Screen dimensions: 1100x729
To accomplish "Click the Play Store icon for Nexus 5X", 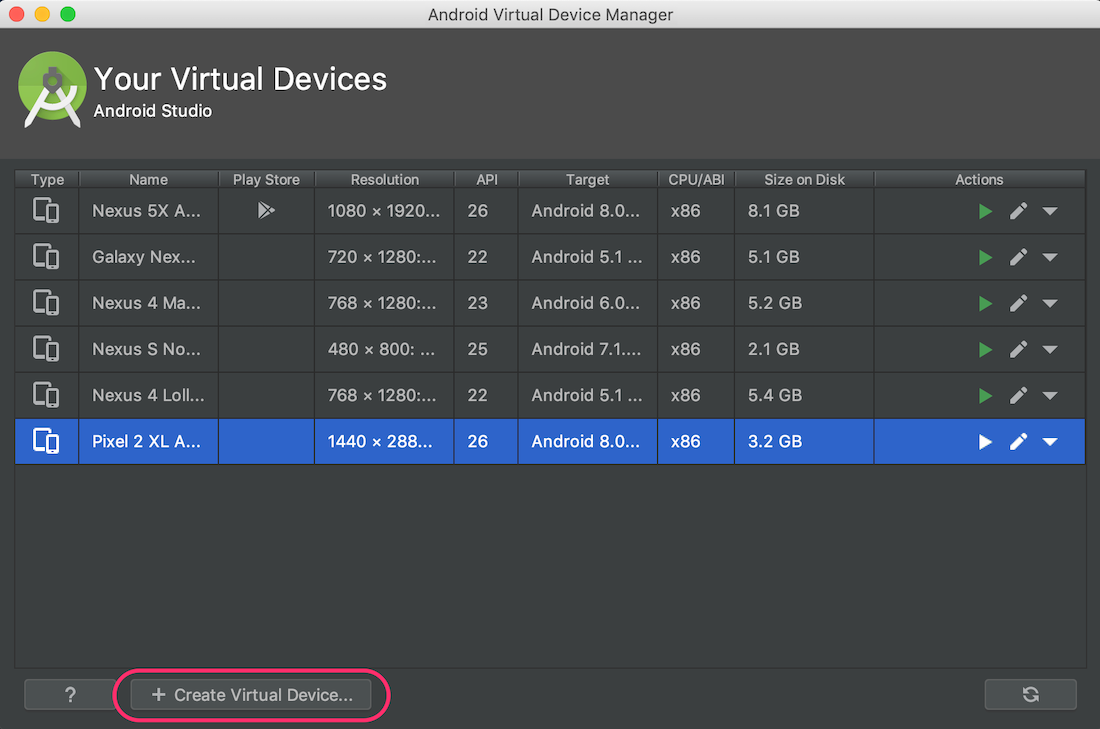I will click(266, 210).
